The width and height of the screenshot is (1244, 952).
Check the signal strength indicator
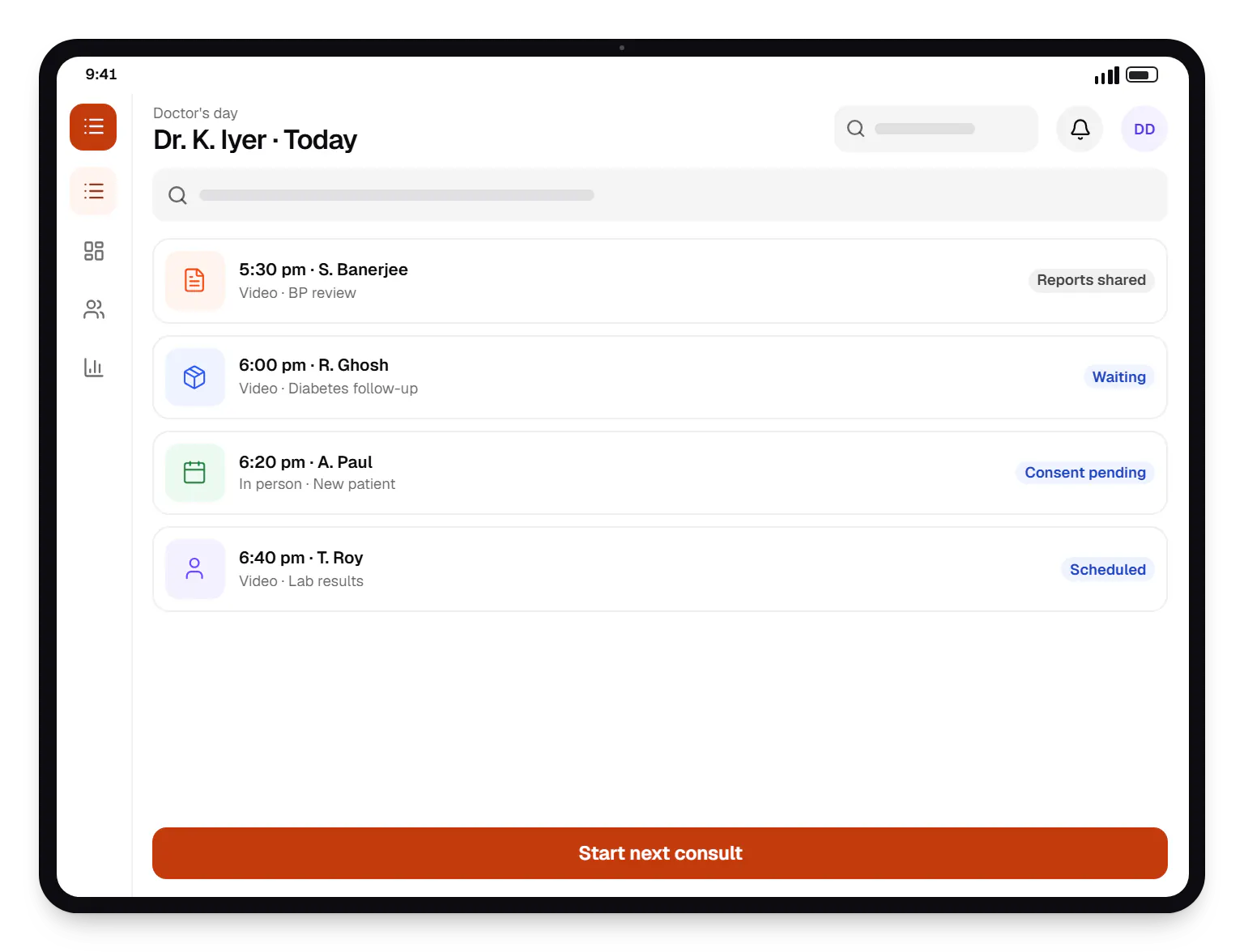pyautogui.click(x=1106, y=75)
